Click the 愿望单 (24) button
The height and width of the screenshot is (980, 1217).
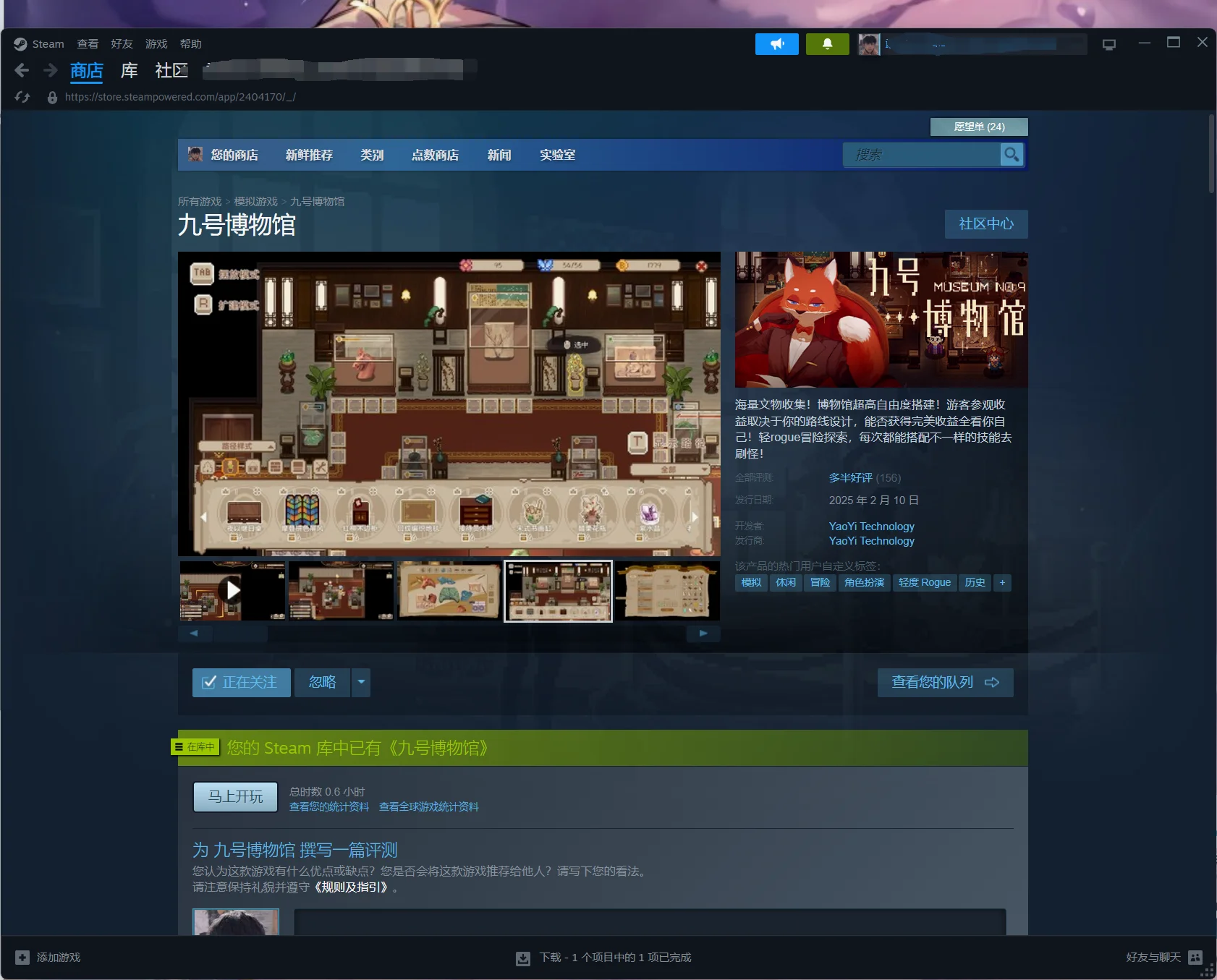tap(979, 127)
